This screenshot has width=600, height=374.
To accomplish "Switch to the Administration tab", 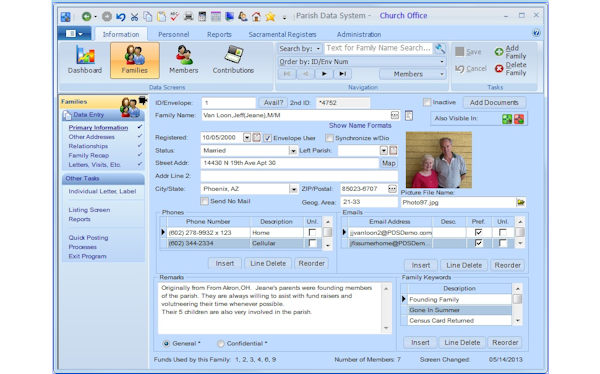I will (359, 34).
